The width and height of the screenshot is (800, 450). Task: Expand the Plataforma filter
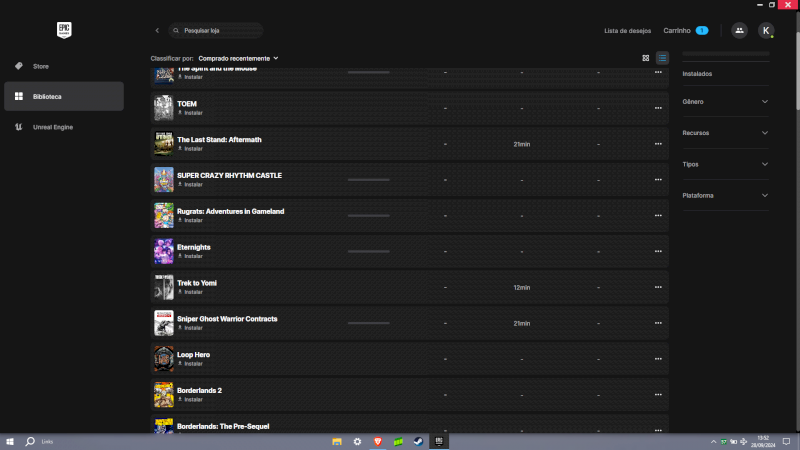coord(725,195)
